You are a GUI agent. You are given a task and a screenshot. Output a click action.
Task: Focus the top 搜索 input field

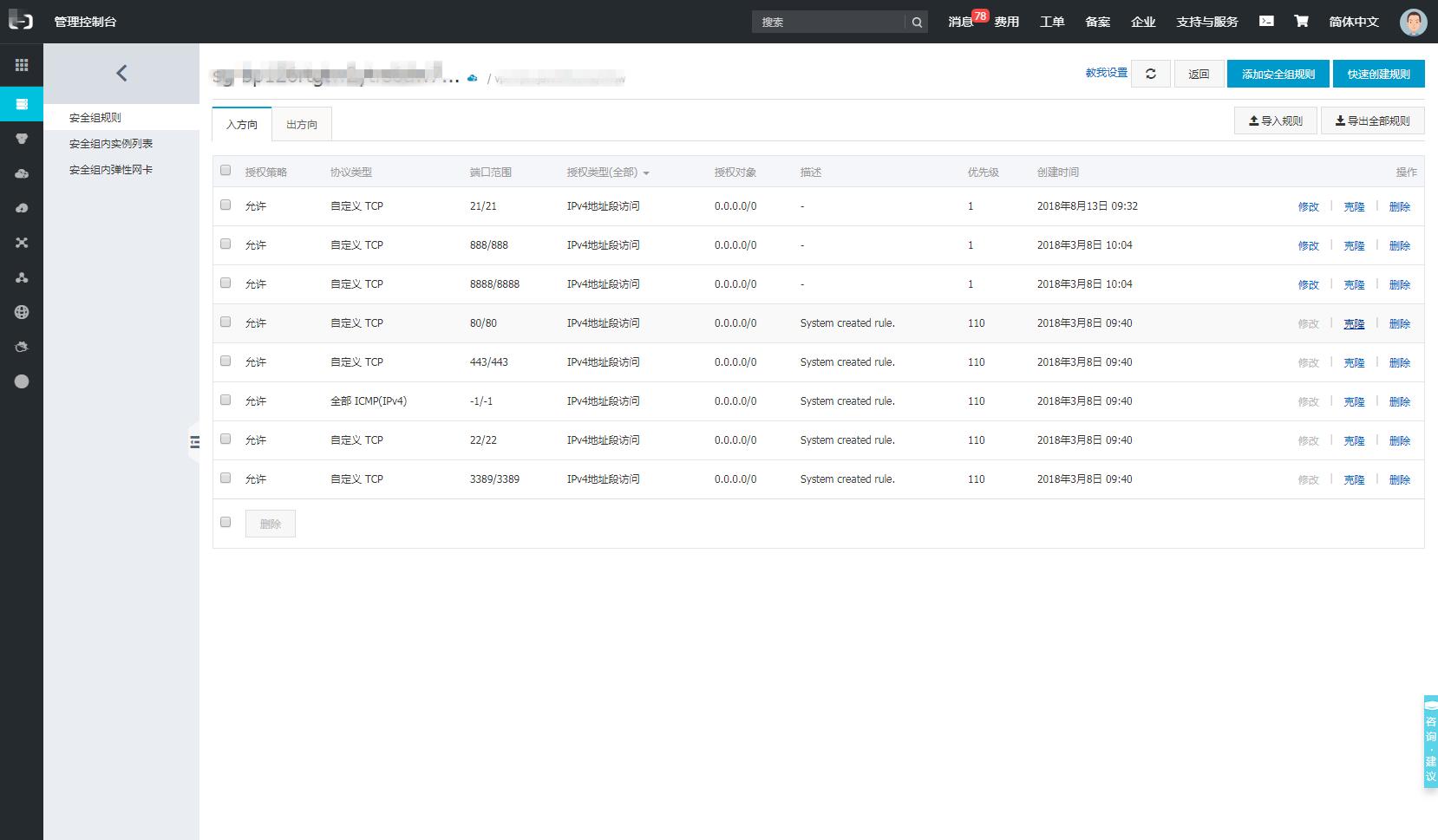pos(828,22)
